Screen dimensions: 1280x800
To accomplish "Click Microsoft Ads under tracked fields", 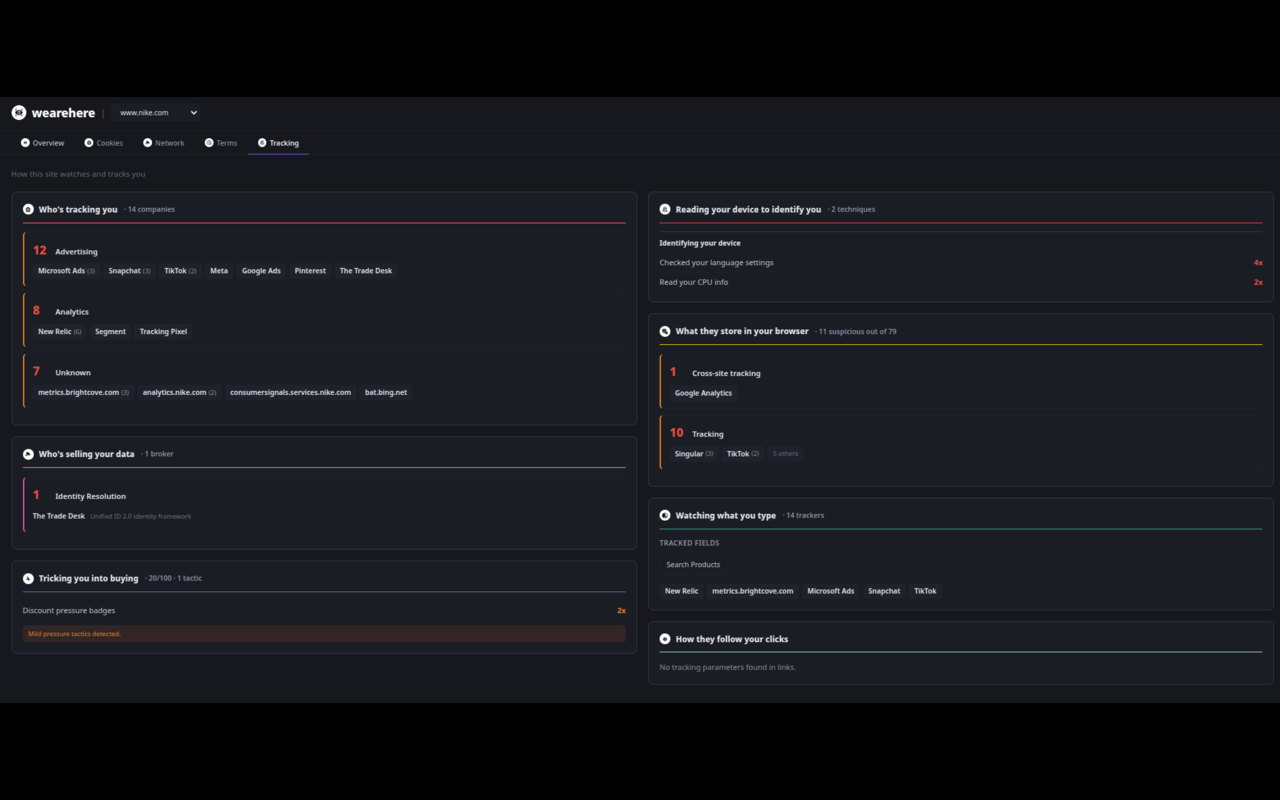I will pos(831,591).
